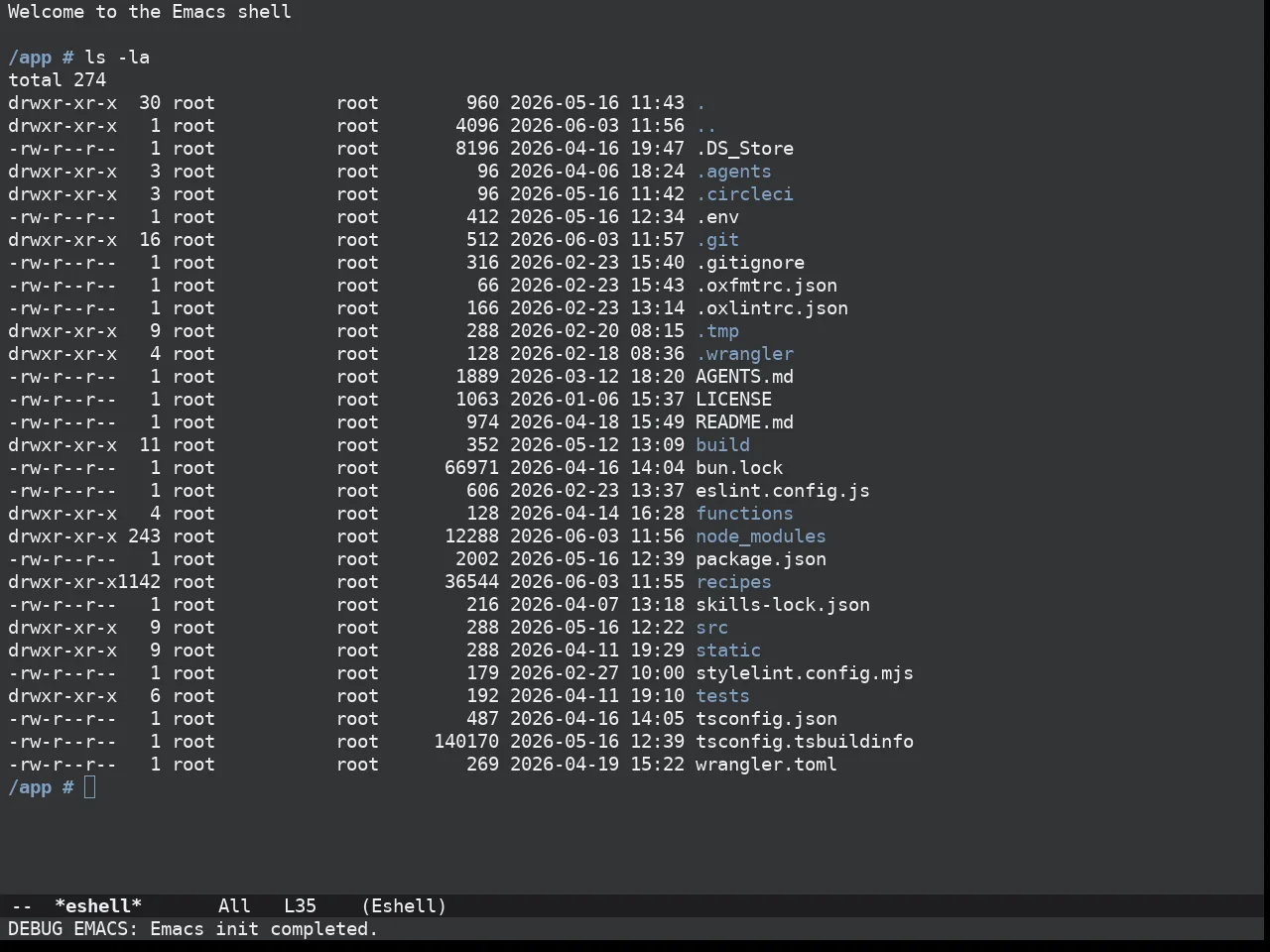Select the build directory name
The height and width of the screenshot is (952, 1270).
click(722, 445)
